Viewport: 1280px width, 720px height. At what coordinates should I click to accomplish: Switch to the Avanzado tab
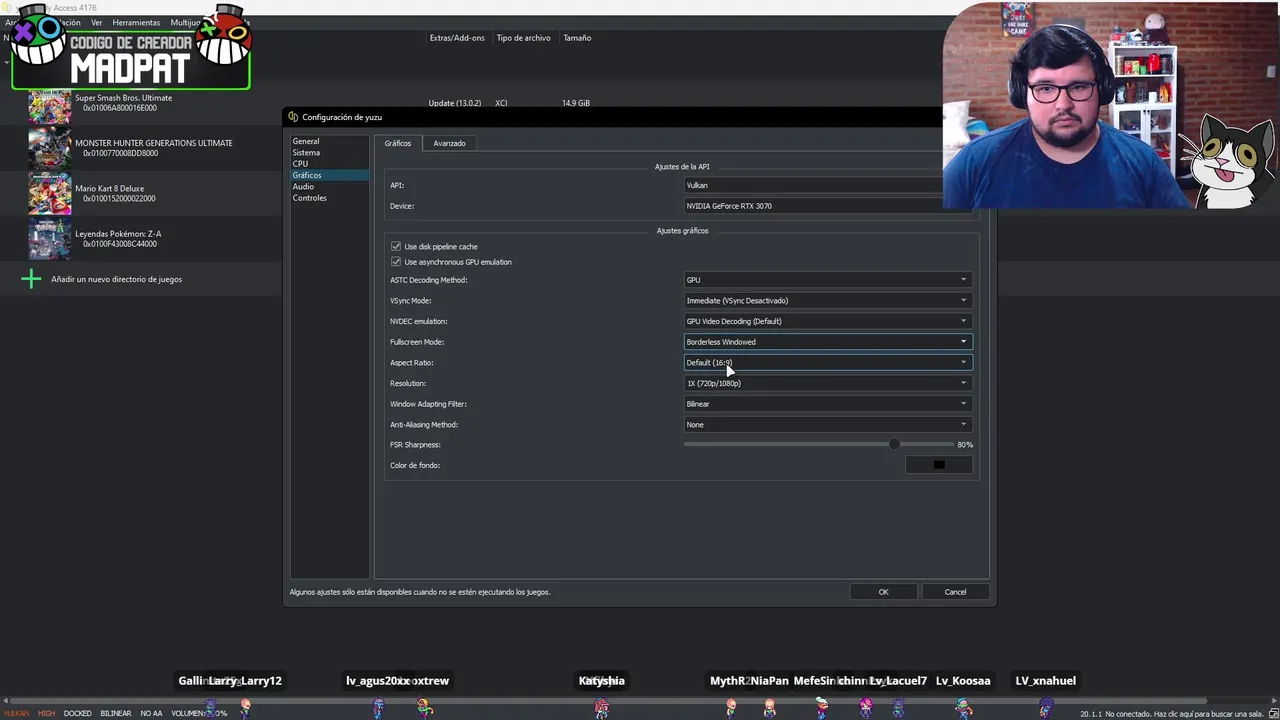(449, 143)
